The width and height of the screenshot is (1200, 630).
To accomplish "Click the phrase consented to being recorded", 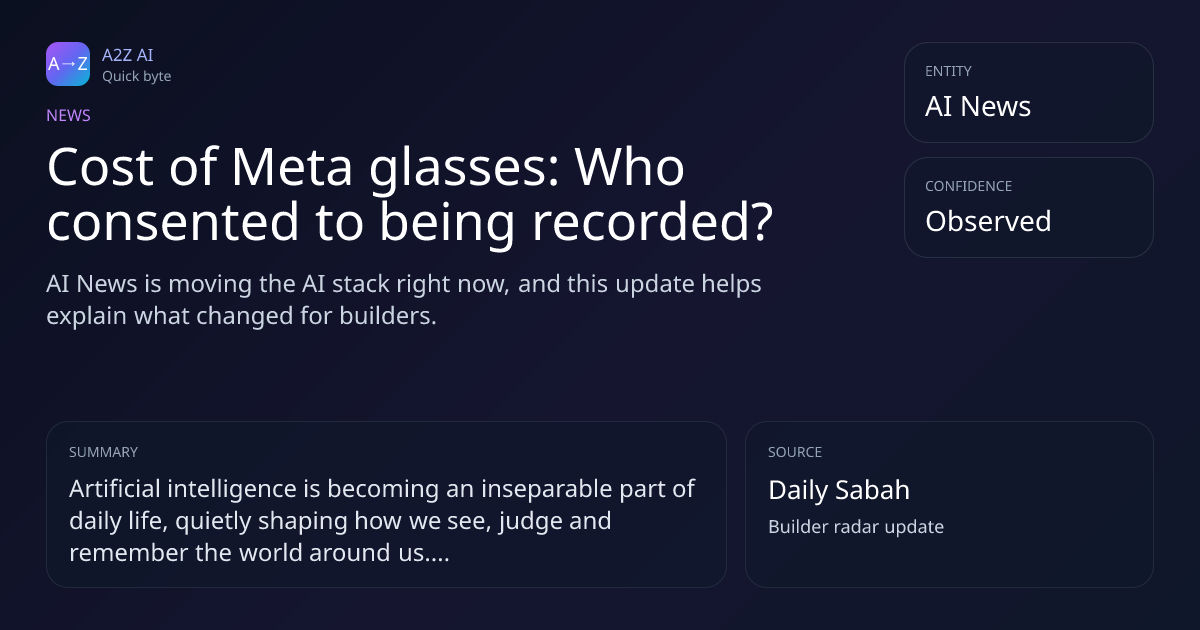I will tap(410, 224).
